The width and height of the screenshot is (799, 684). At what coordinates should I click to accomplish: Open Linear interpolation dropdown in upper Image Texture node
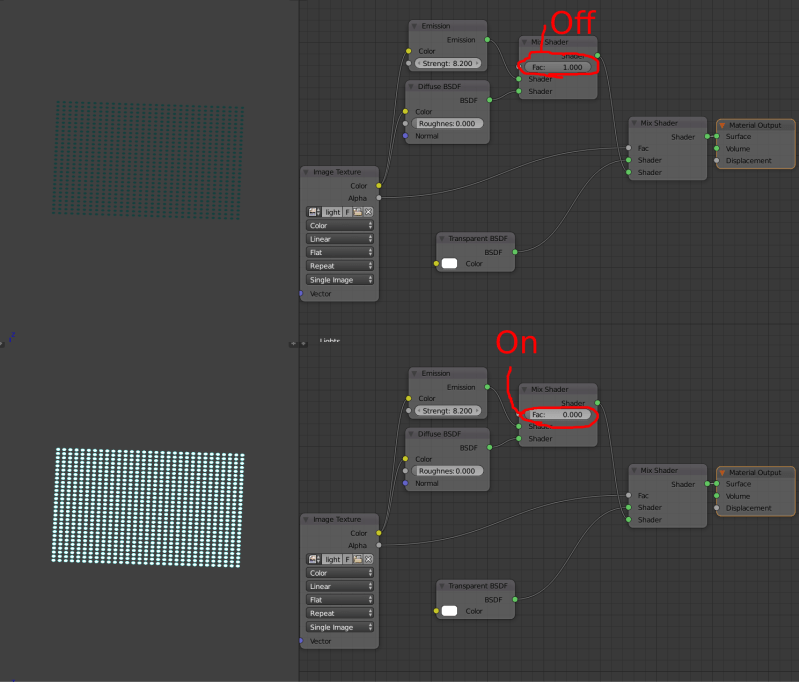(x=340, y=239)
